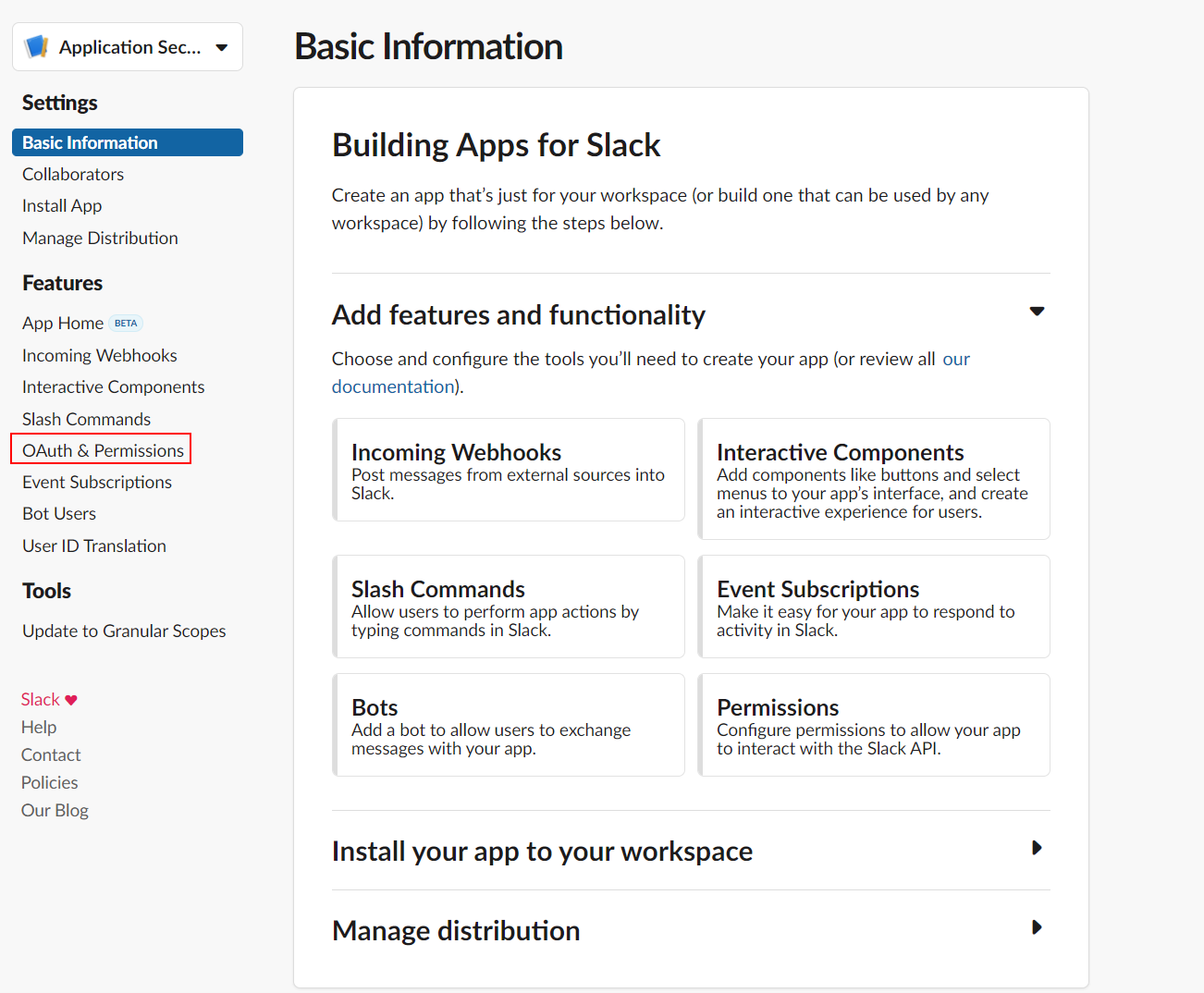The height and width of the screenshot is (993, 1204).
Task: Click the Tools sidebar heading
Action: (47, 591)
